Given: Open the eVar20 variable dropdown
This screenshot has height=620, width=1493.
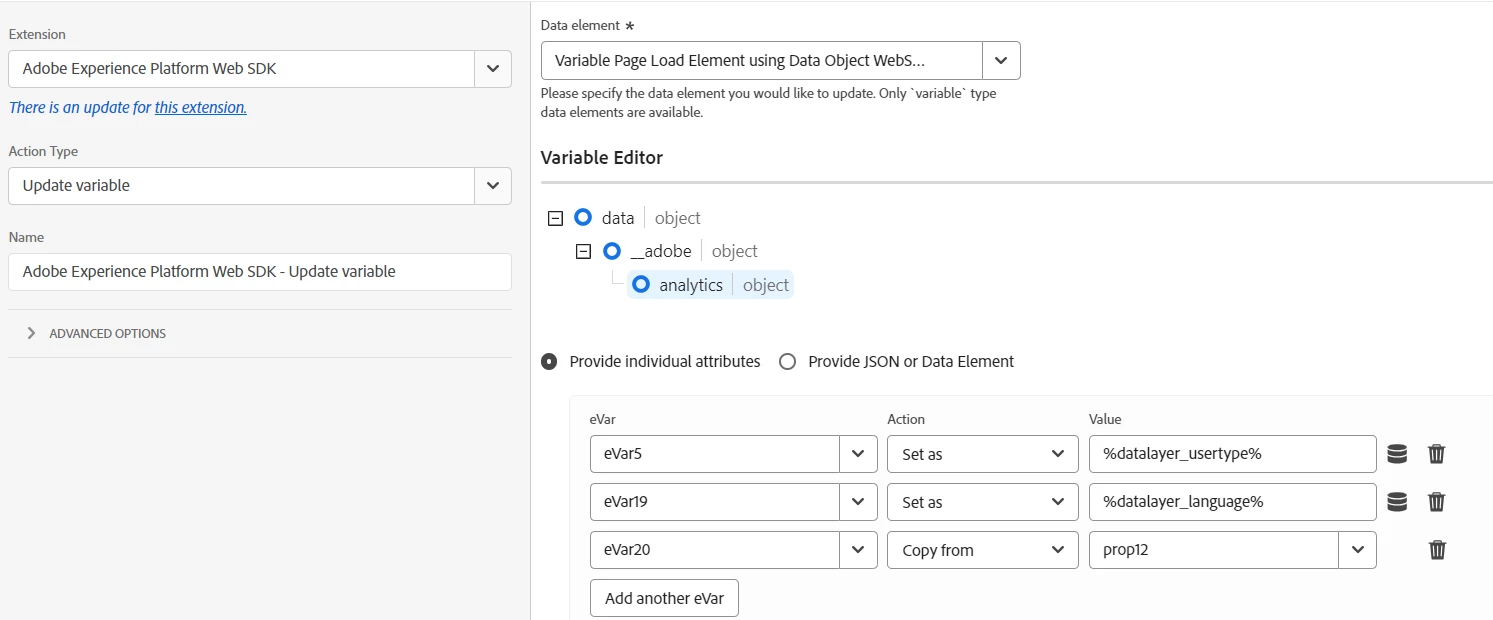Looking at the screenshot, I should [x=858, y=550].
